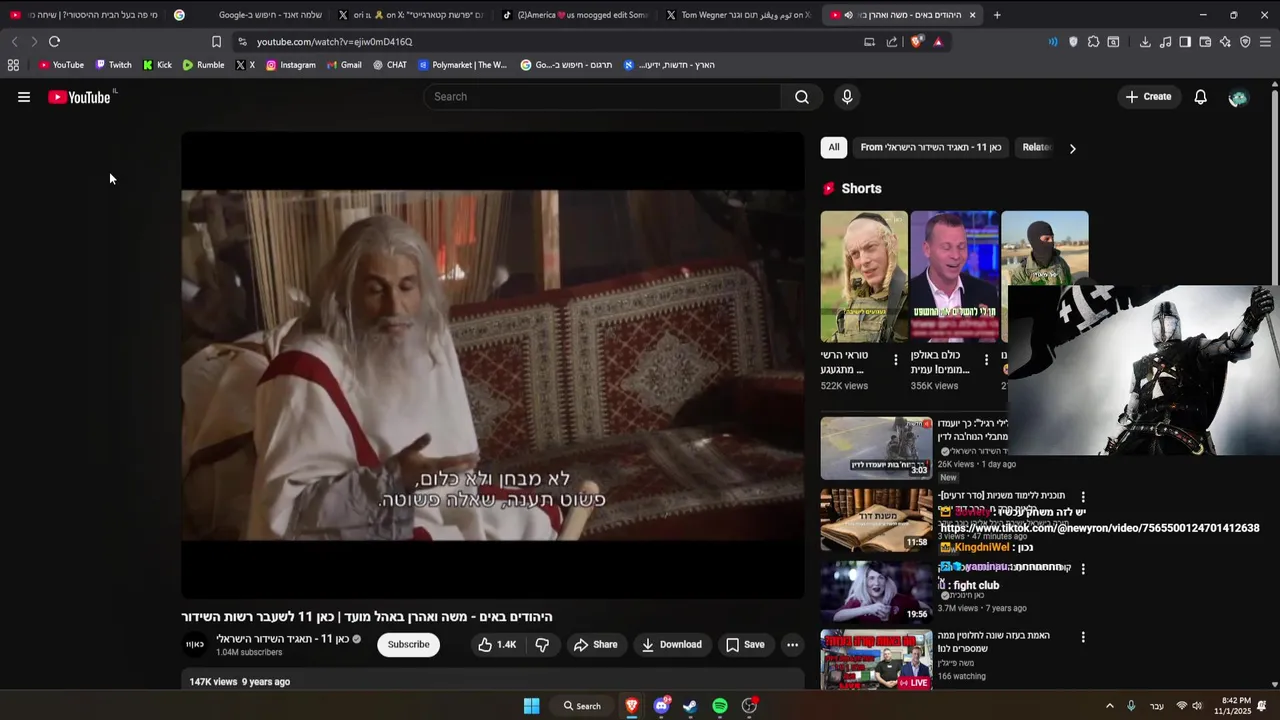Image resolution: width=1280 pixels, height=720 pixels.
Task: Select the 'From כאן 11' filter chip
Action: coord(931,147)
